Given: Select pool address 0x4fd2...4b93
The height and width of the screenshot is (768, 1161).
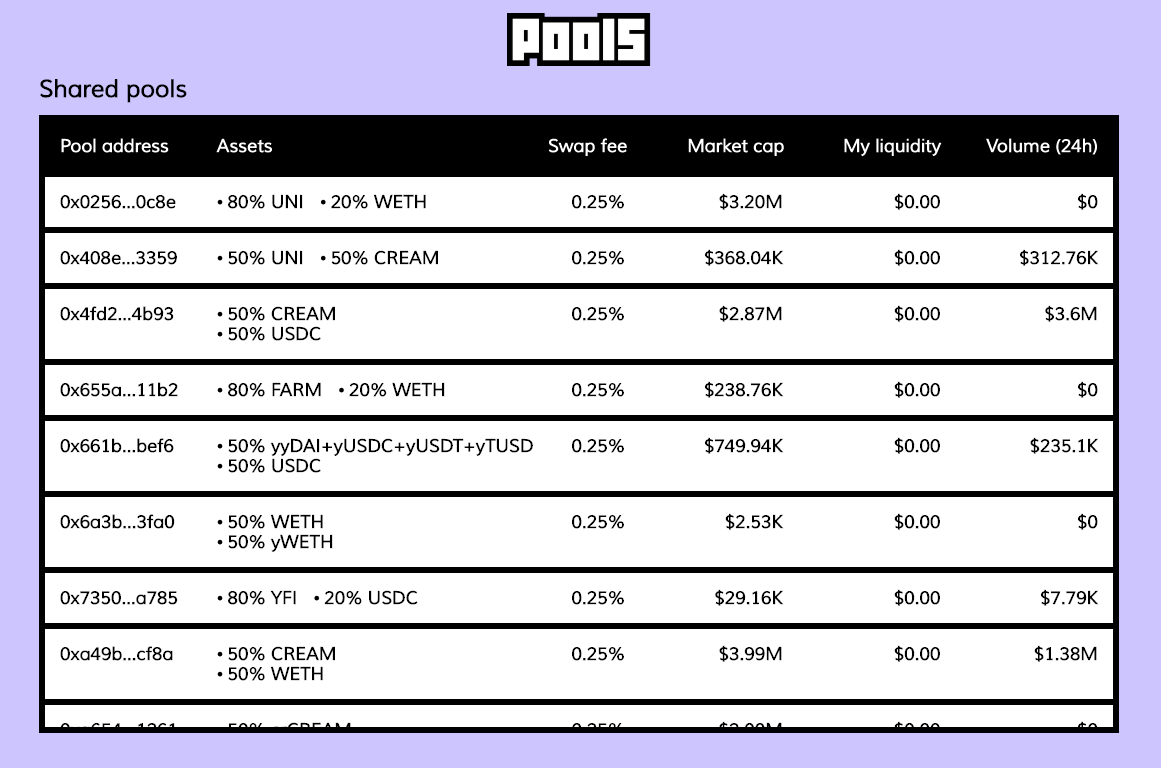Looking at the screenshot, I should point(117,314).
